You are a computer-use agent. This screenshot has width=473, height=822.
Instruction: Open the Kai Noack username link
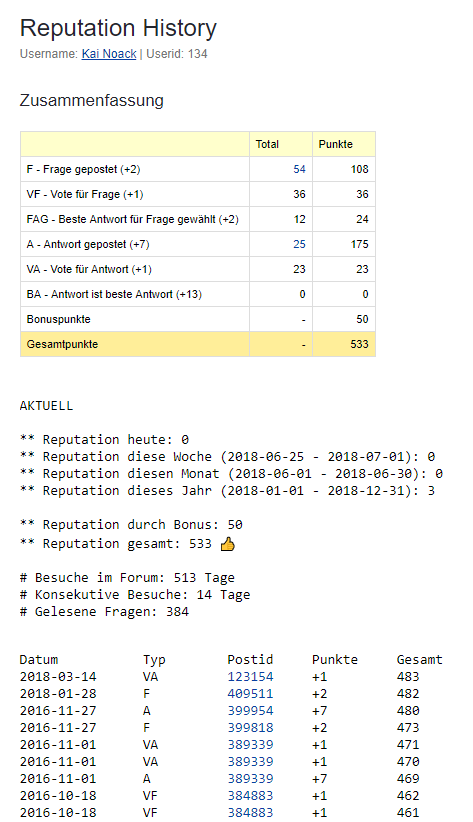coord(109,54)
